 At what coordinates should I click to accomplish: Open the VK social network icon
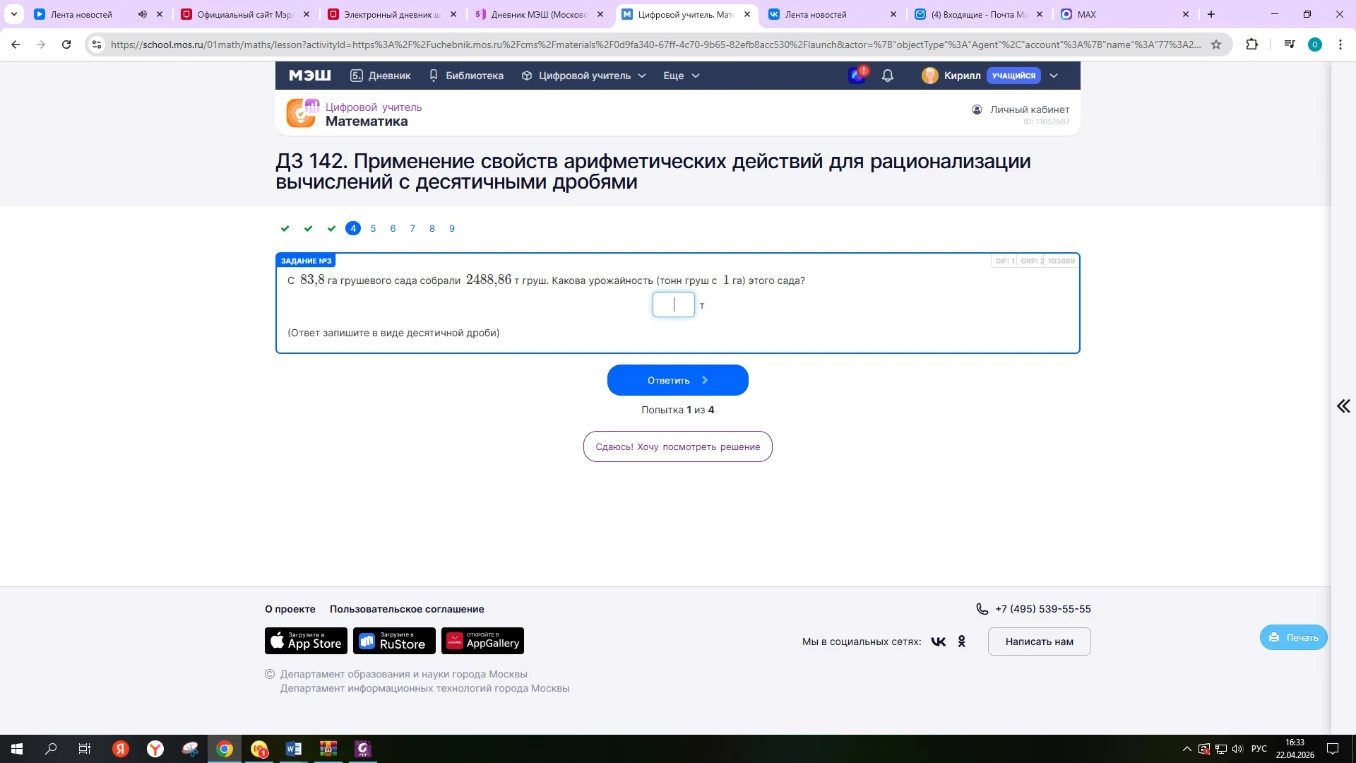tap(938, 642)
